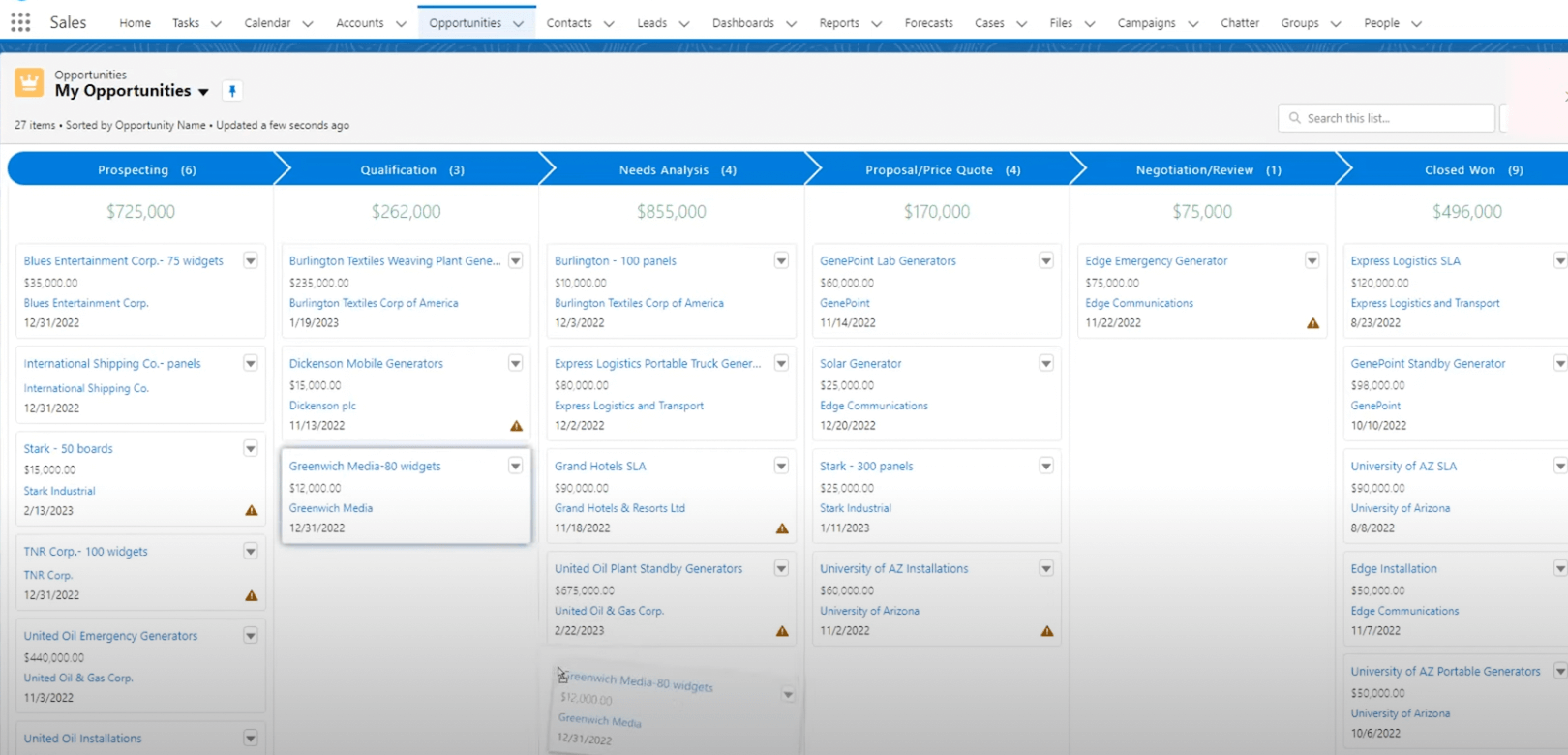1568x755 pixels.
Task: Open the Edge Installation opportunity
Action: 1394,569
